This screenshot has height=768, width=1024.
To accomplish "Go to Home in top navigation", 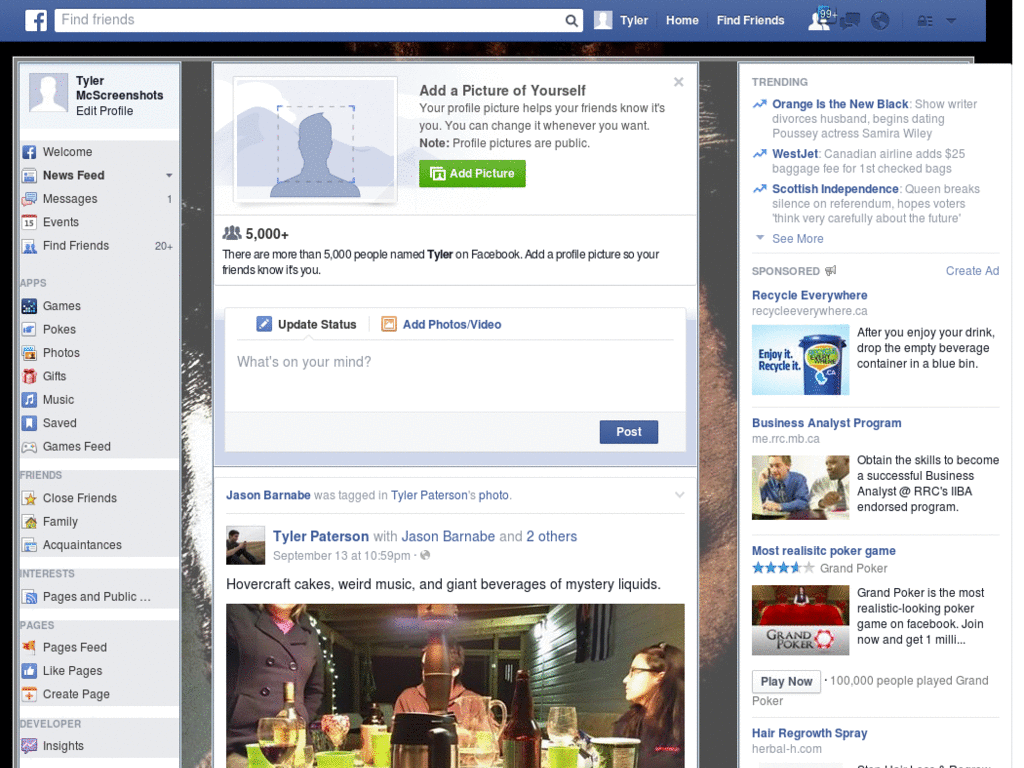I will point(682,20).
